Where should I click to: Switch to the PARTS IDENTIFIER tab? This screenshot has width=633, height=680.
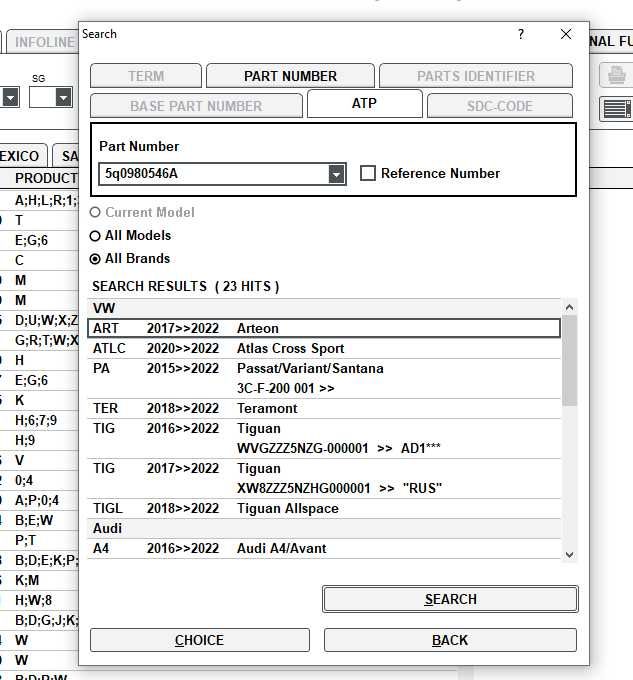[476, 76]
